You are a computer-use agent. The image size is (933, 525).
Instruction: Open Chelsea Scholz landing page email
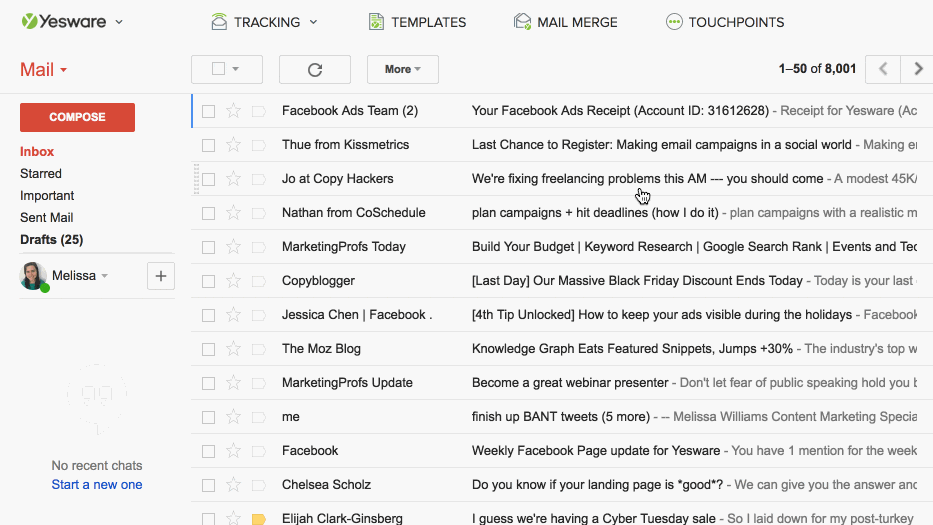pyautogui.click(x=597, y=485)
